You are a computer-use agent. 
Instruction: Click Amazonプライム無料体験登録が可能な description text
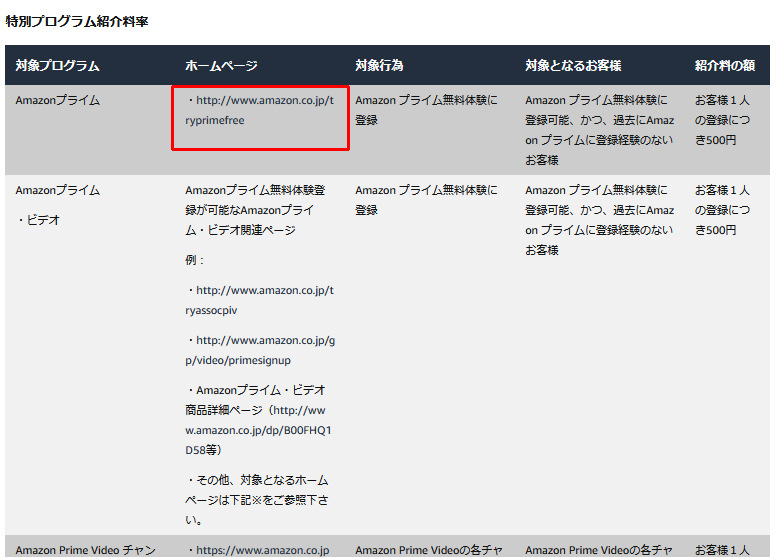pyautogui.click(x=255, y=210)
